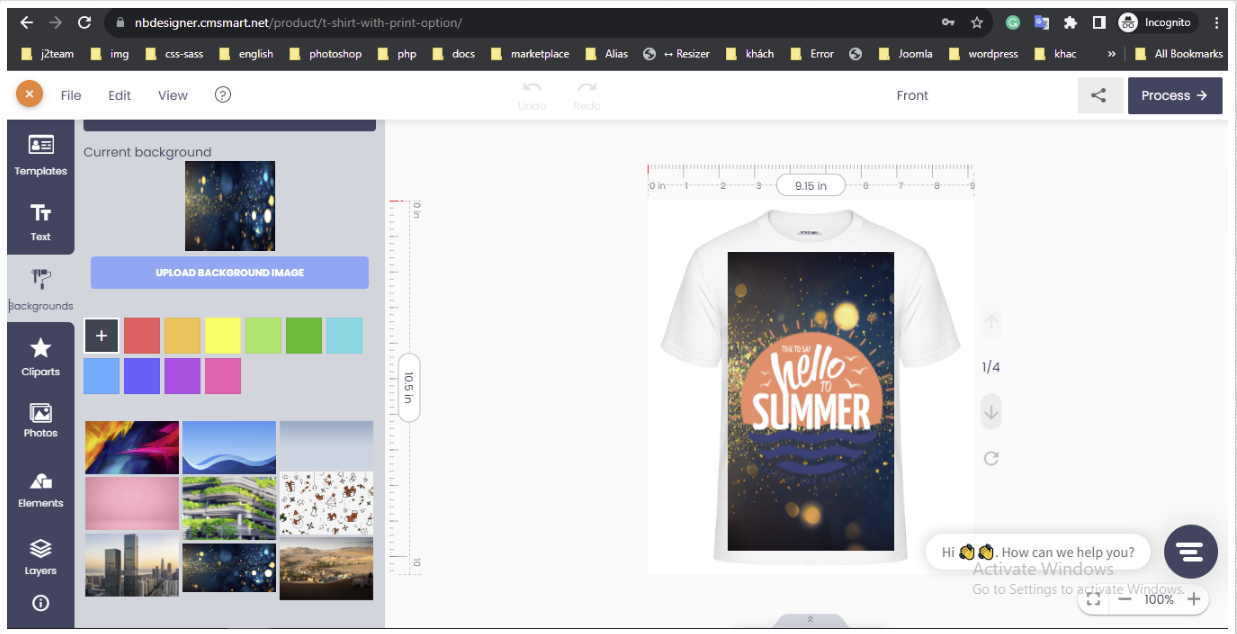Open the Elements panel
1237x634 pixels.
(40, 488)
